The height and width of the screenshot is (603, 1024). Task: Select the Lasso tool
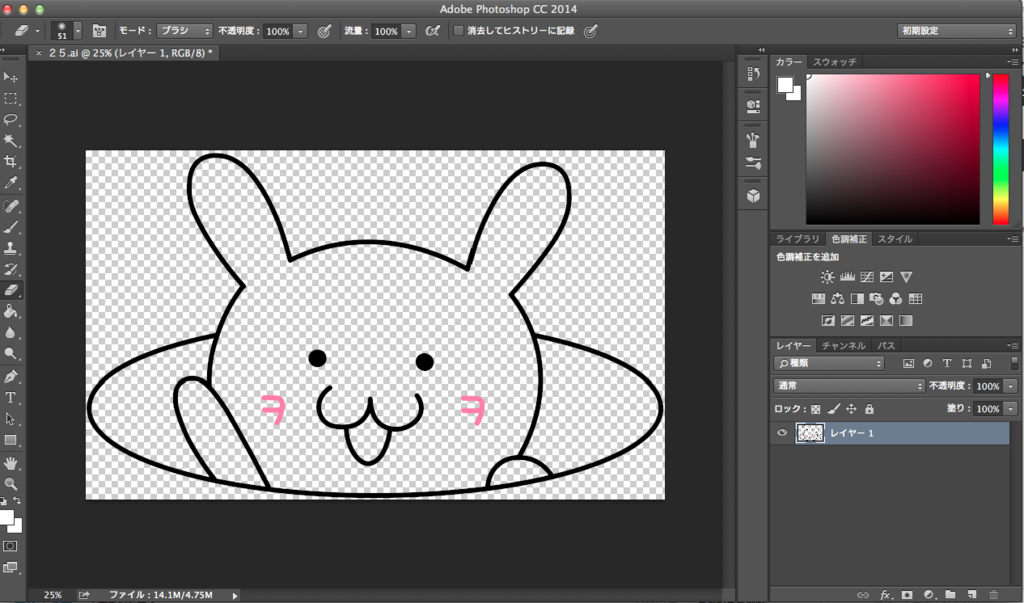pyautogui.click(x=11, y=119)
